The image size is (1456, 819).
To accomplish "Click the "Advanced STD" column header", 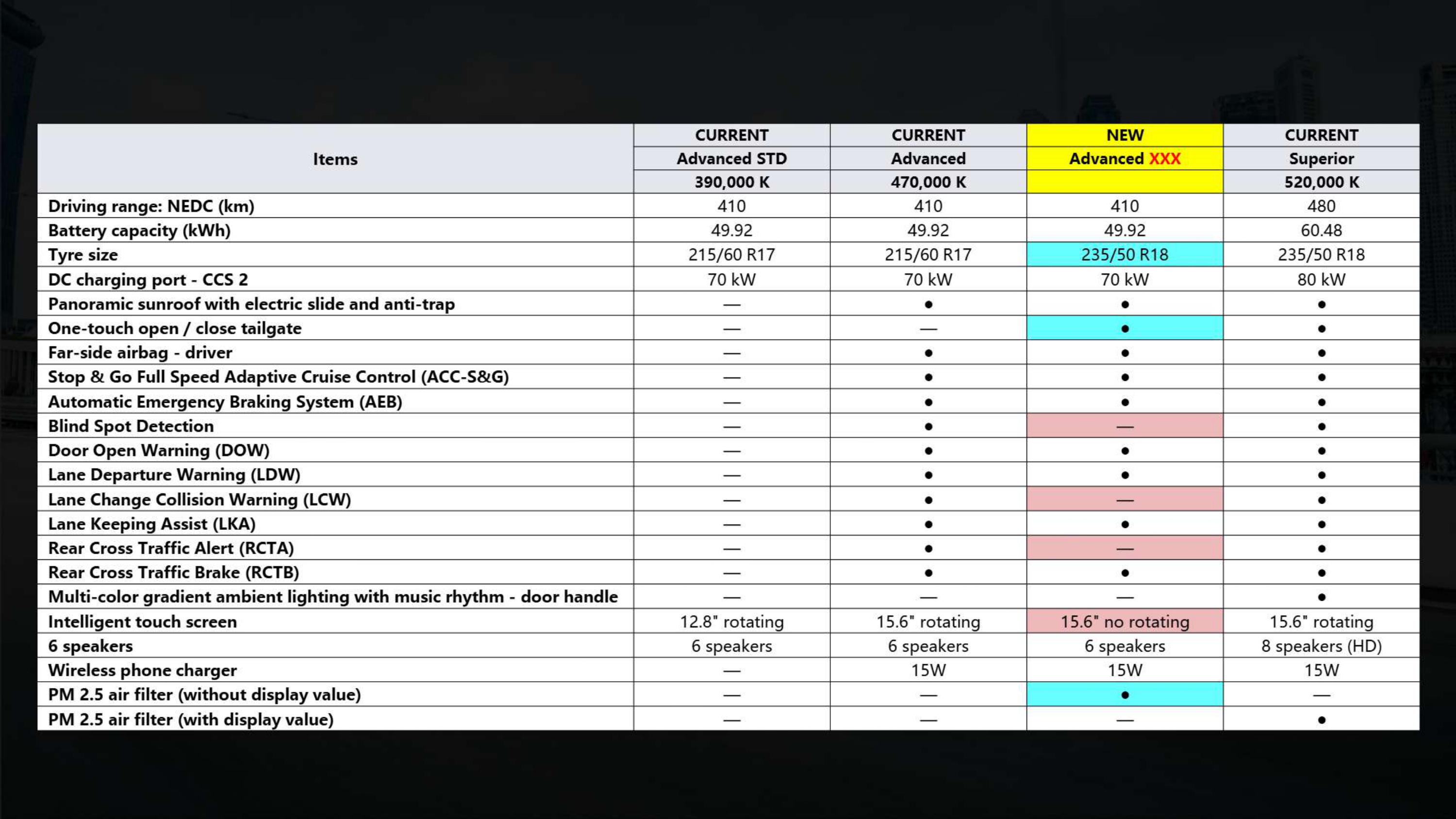I will point(731,159).
